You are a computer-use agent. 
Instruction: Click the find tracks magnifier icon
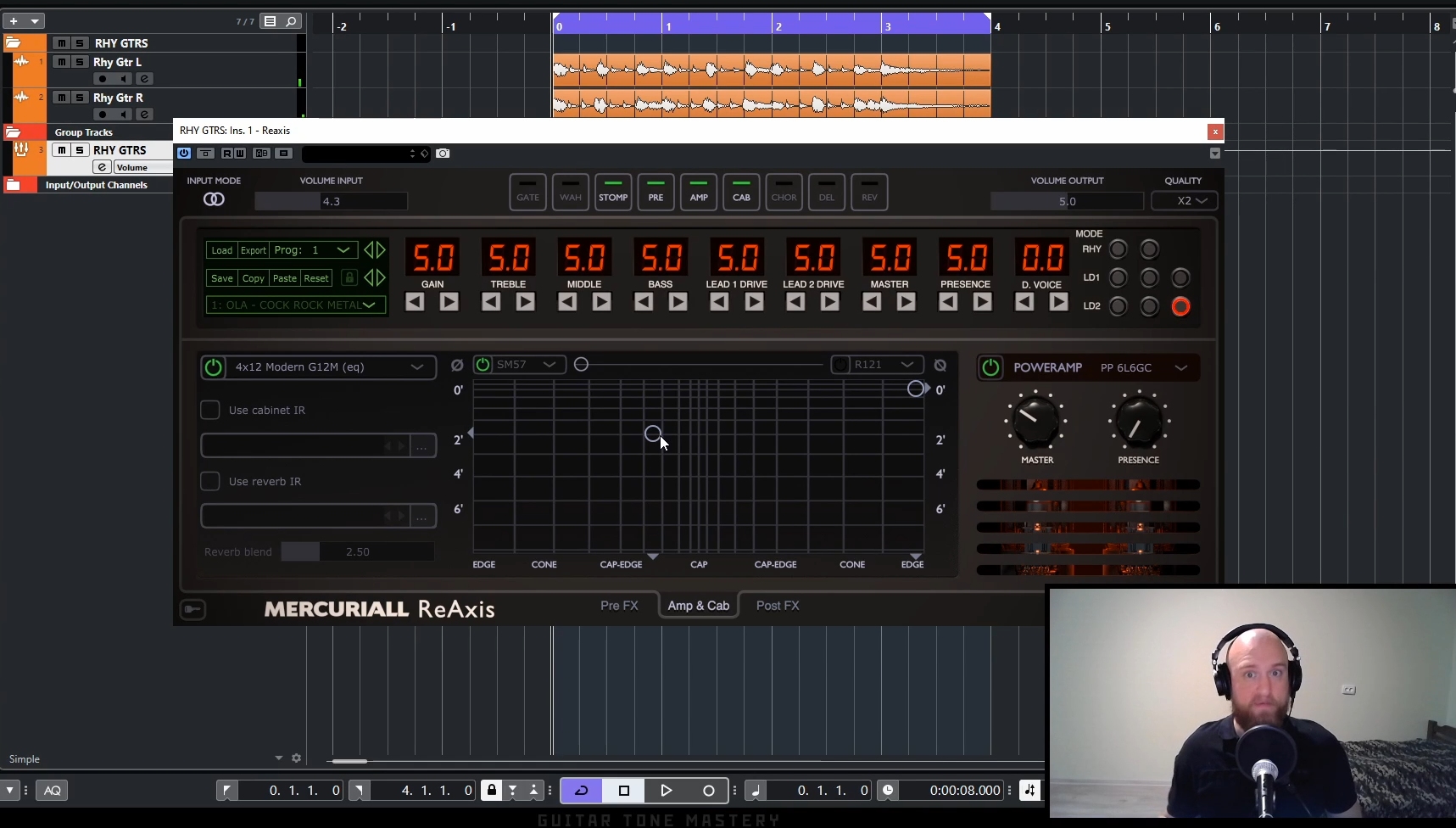click(291, 21)
